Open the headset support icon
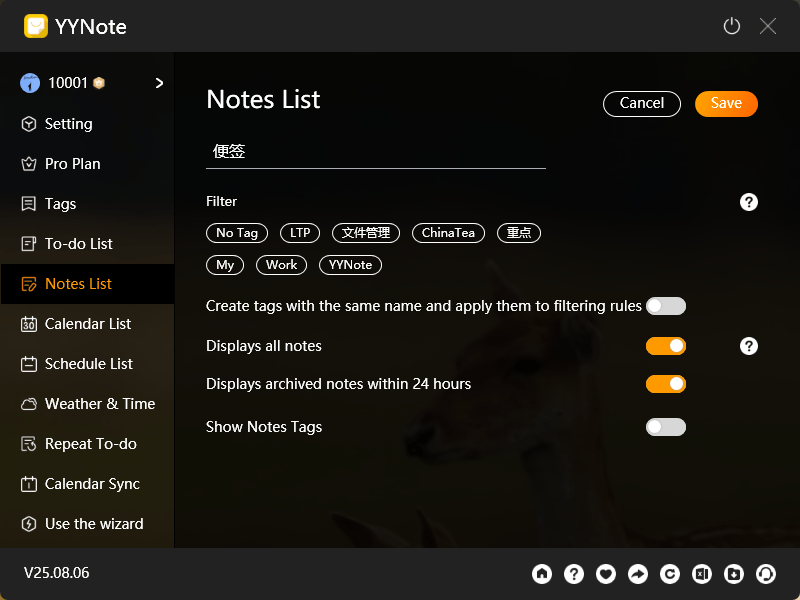Image resolution: width=800 pixels, height=600 pixels. coord(766,574)
